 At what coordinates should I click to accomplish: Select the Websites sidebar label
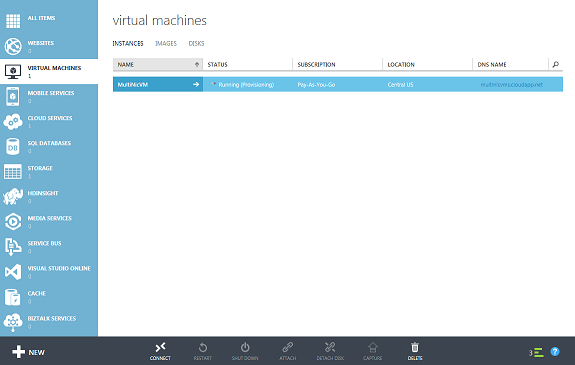pyautogui.click(x=41, y=43)
